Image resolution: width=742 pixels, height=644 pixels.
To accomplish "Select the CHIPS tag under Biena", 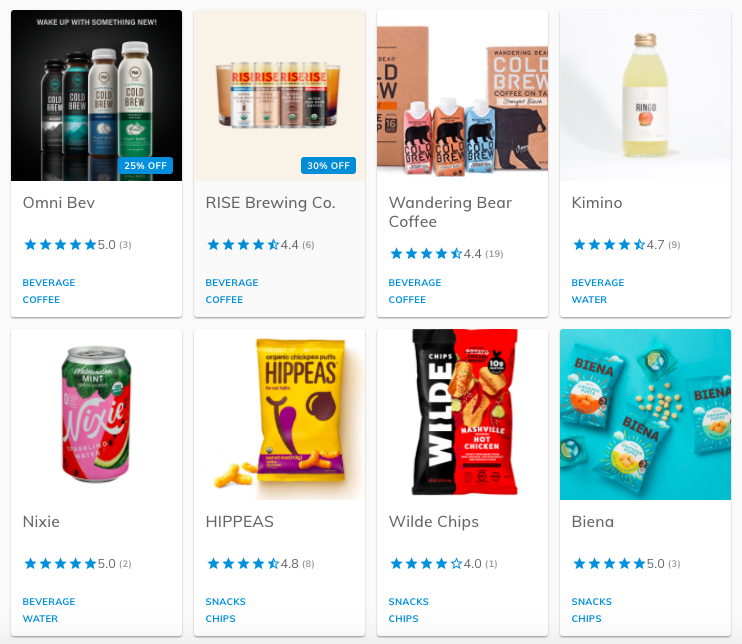I will click(x=586, y=618).
